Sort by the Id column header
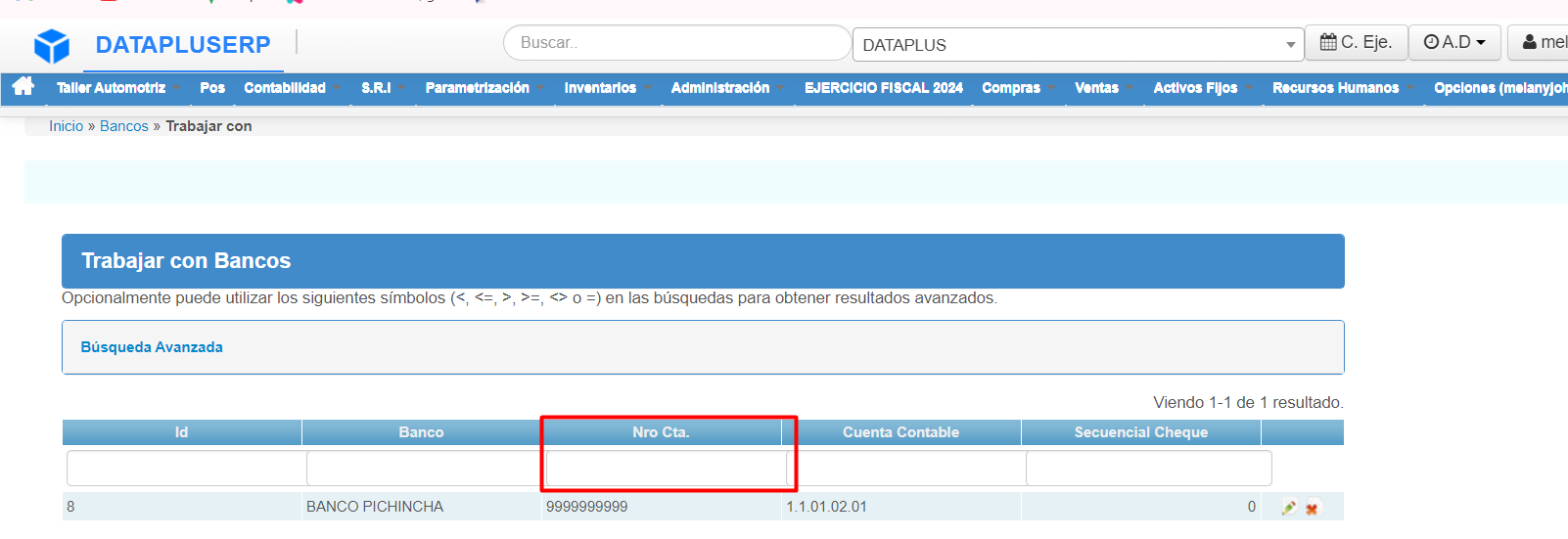Image resolution: width=1568 pixels, height=539 pixels. (x=181, y=432)
